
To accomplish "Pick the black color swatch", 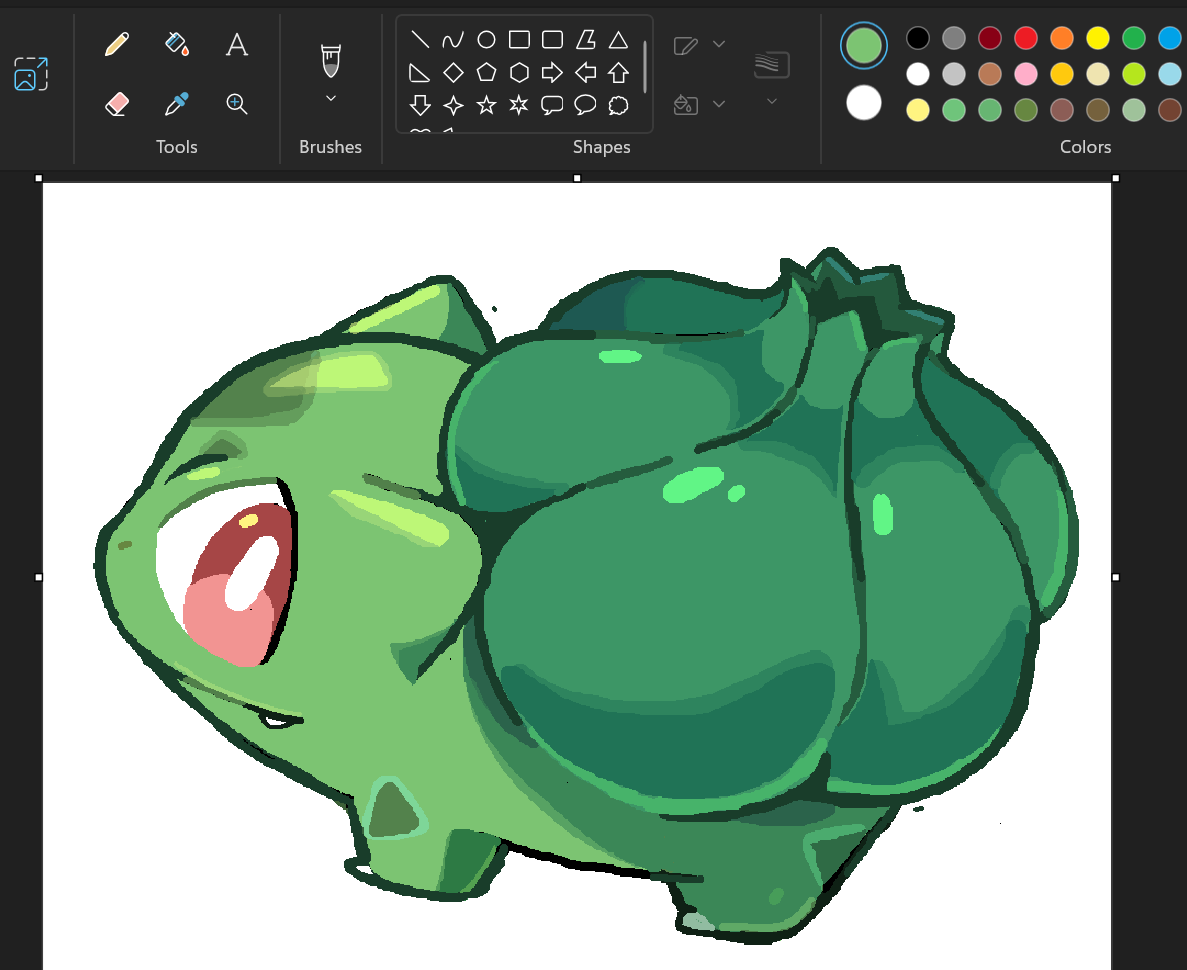I will coord(918,37).
